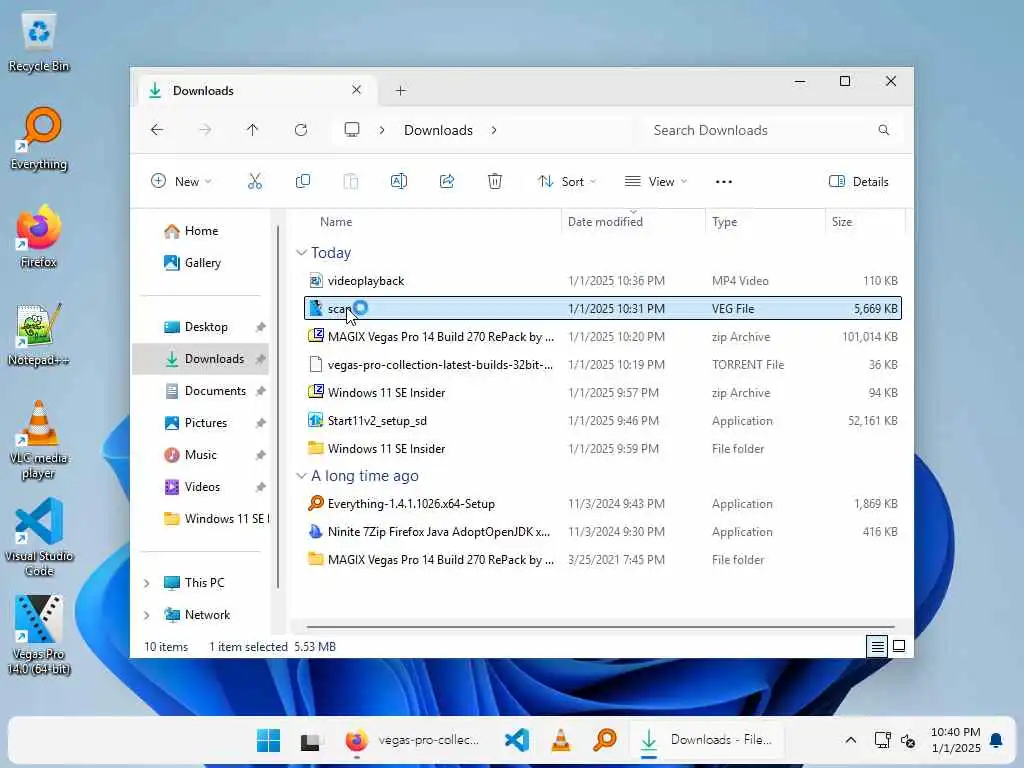Screen dimensions: 1024x768
Task: Click the Cut scissors icon in toolbar
Action: [x=255, y=182]
